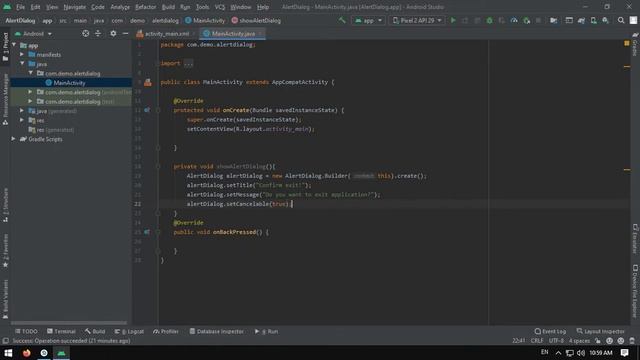Click the UTF-8 encoding indicator
This screenshot has height=360, width=640.
556,341
